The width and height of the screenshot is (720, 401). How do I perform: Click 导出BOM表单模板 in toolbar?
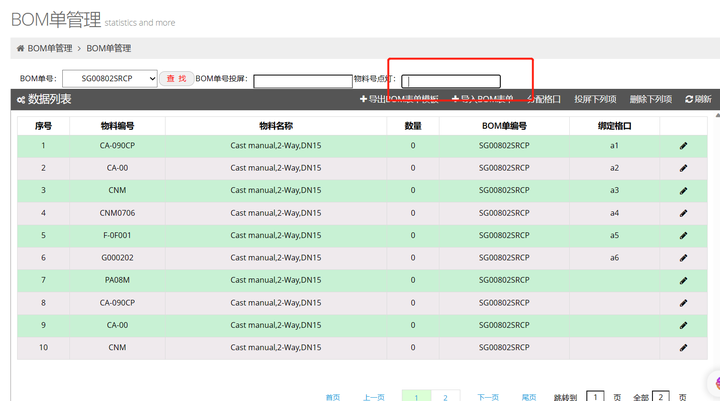point(399,99)
